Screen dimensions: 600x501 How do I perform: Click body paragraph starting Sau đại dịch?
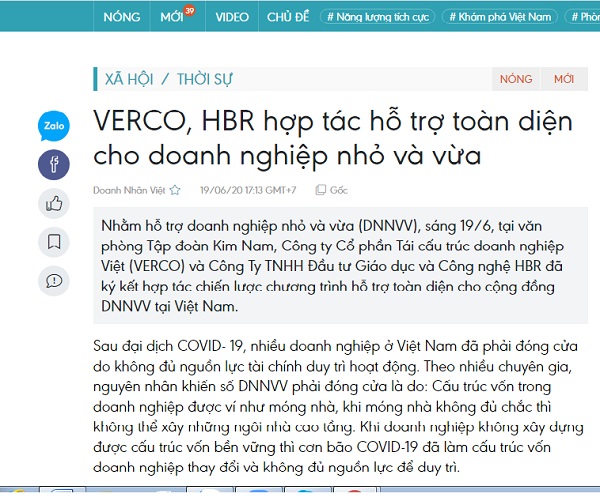point(338,406)
